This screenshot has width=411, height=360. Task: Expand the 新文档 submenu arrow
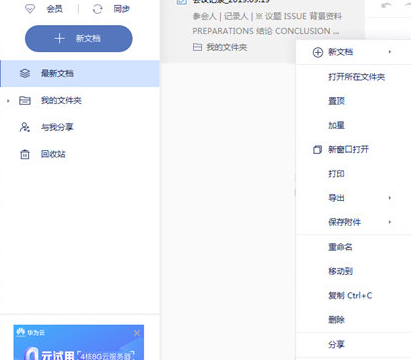tap(389, 52)
